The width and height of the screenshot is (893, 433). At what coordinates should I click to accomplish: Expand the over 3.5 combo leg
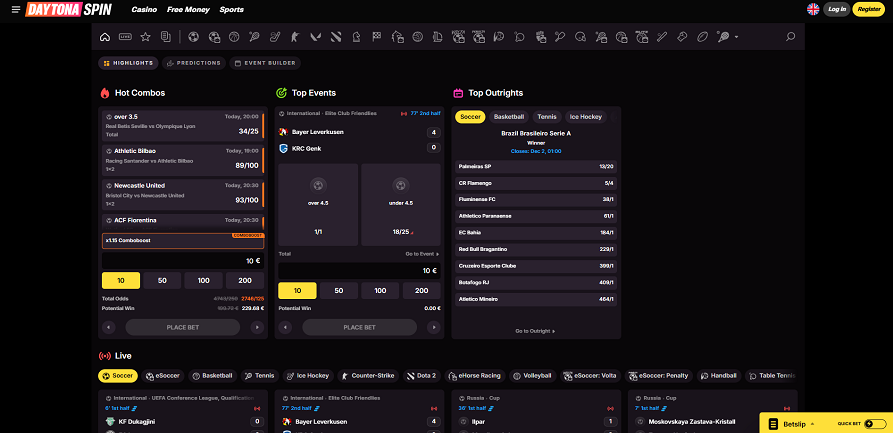(183, 125)
